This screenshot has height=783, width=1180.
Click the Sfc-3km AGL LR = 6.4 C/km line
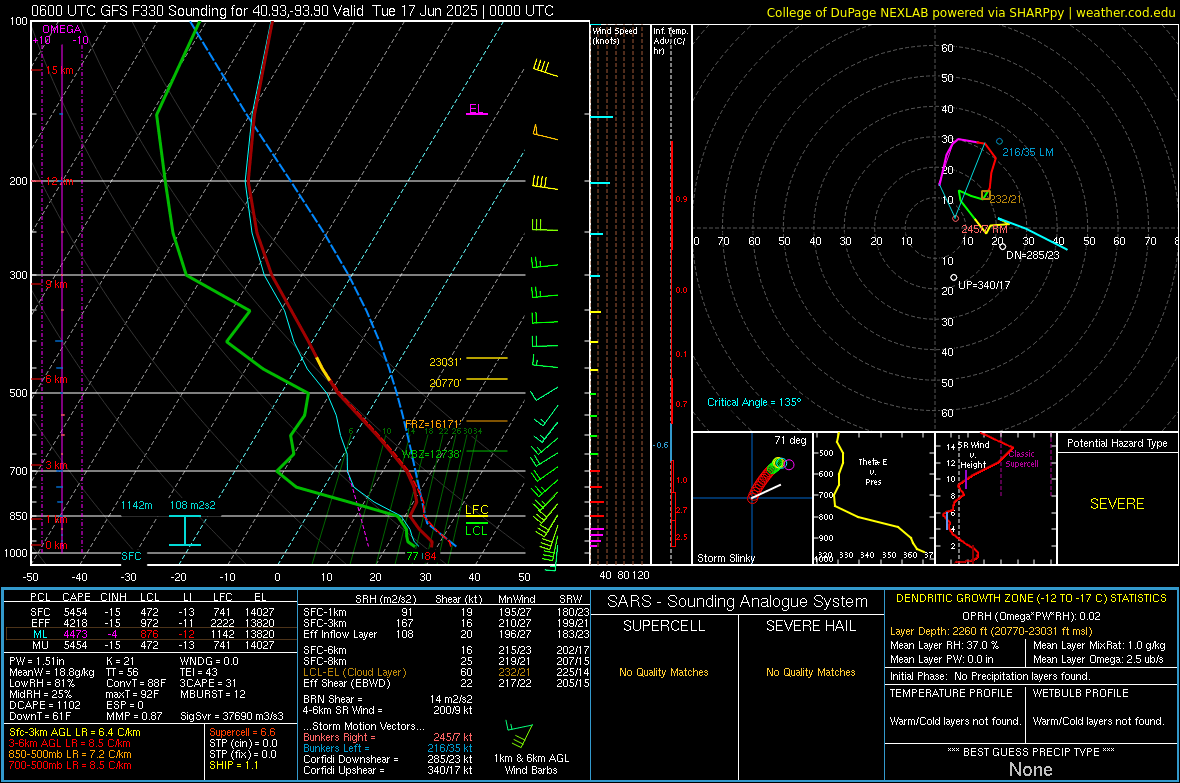pos(75,732)
